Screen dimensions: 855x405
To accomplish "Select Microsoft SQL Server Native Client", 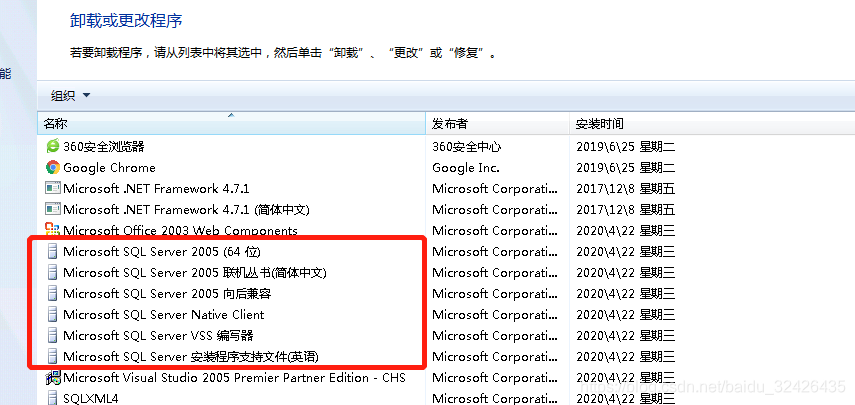I will 164,315.
